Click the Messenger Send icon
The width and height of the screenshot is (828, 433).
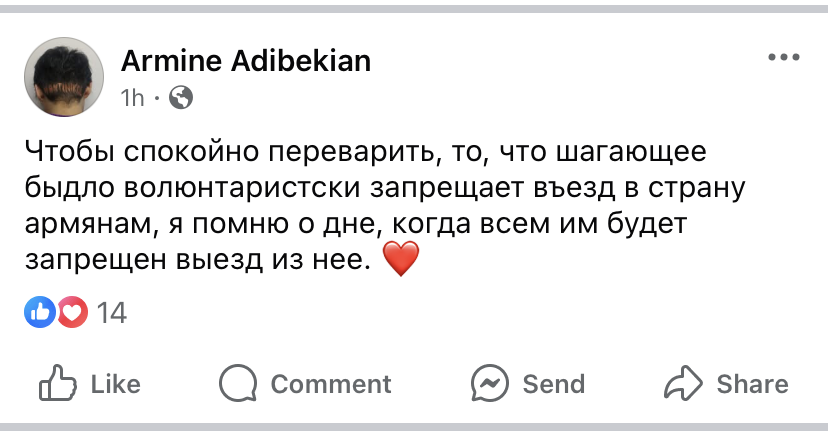[491, 383]
